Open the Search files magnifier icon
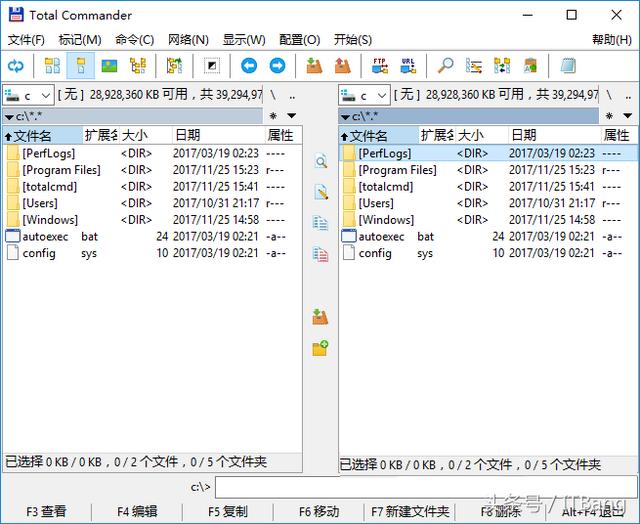 445,66
